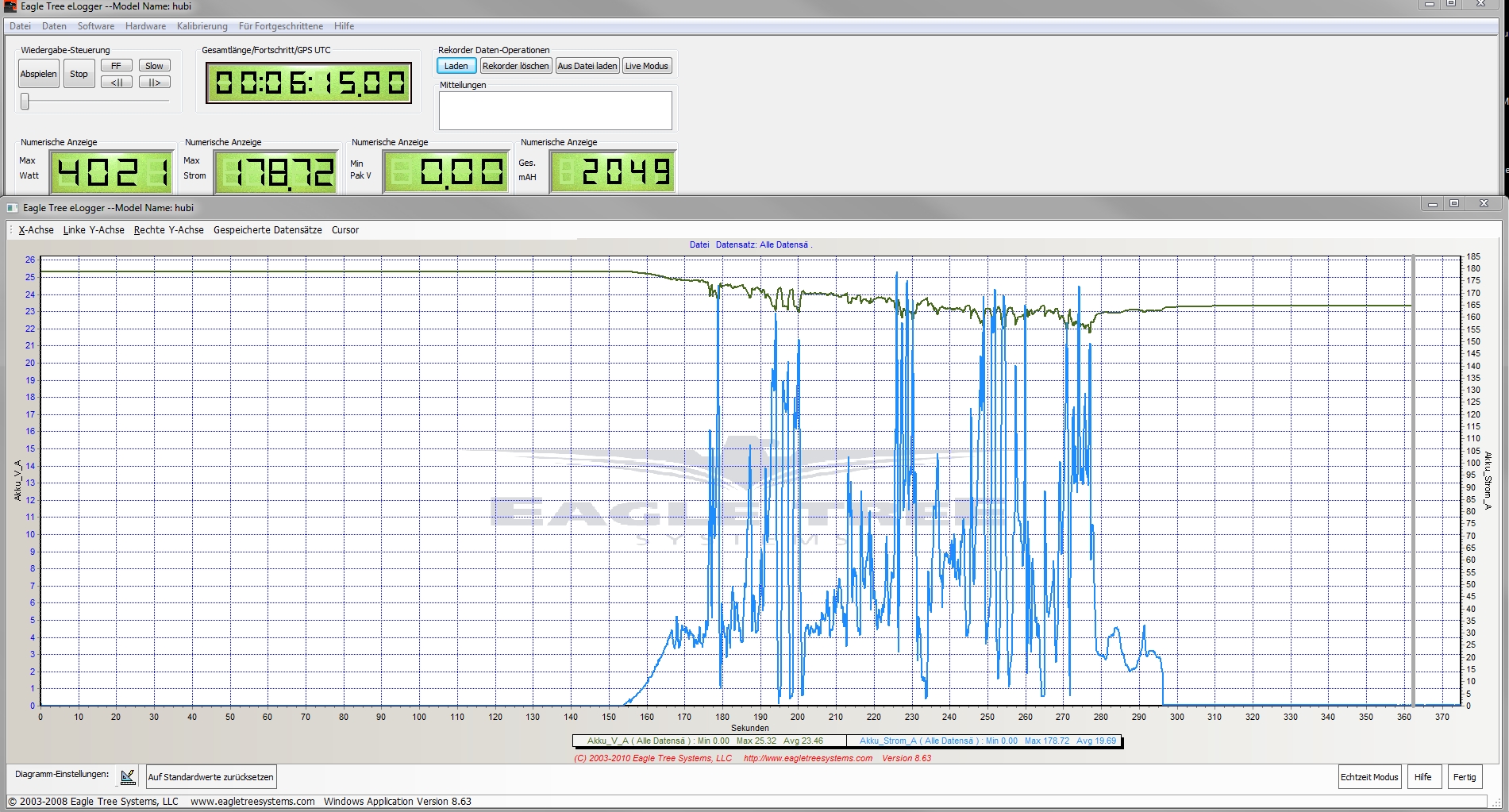Click inside the Mitteilungen text box

click(555, 110)
